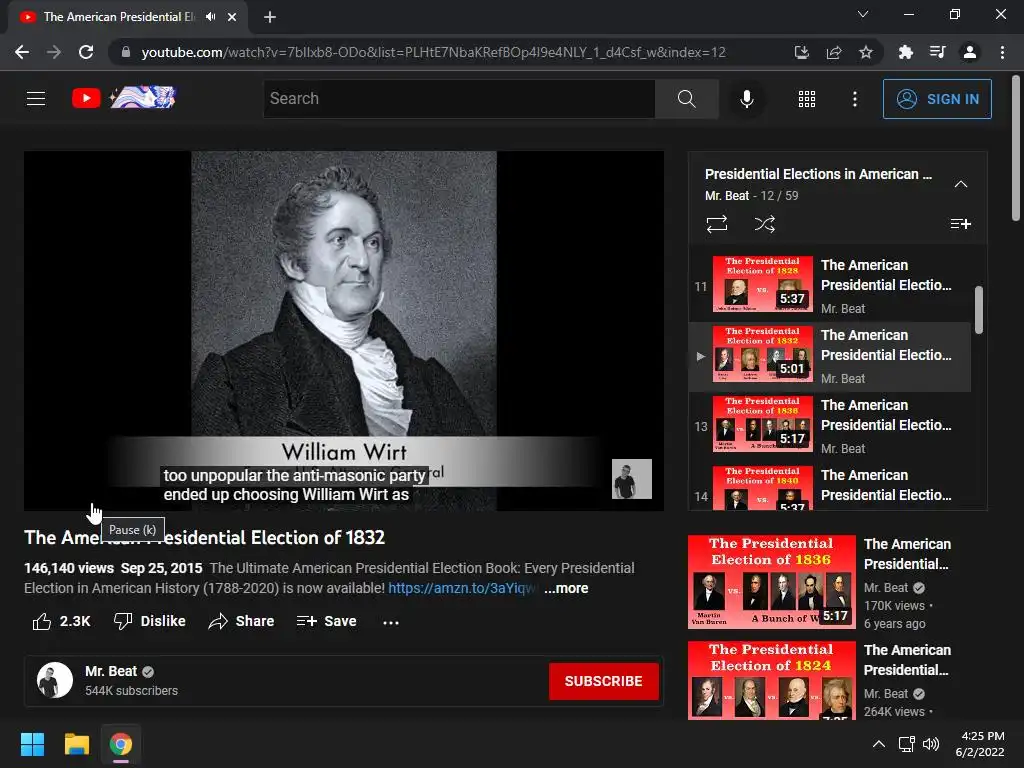Dislike the video
This screenshot has height=768, width=1024.
pos(150,621)
